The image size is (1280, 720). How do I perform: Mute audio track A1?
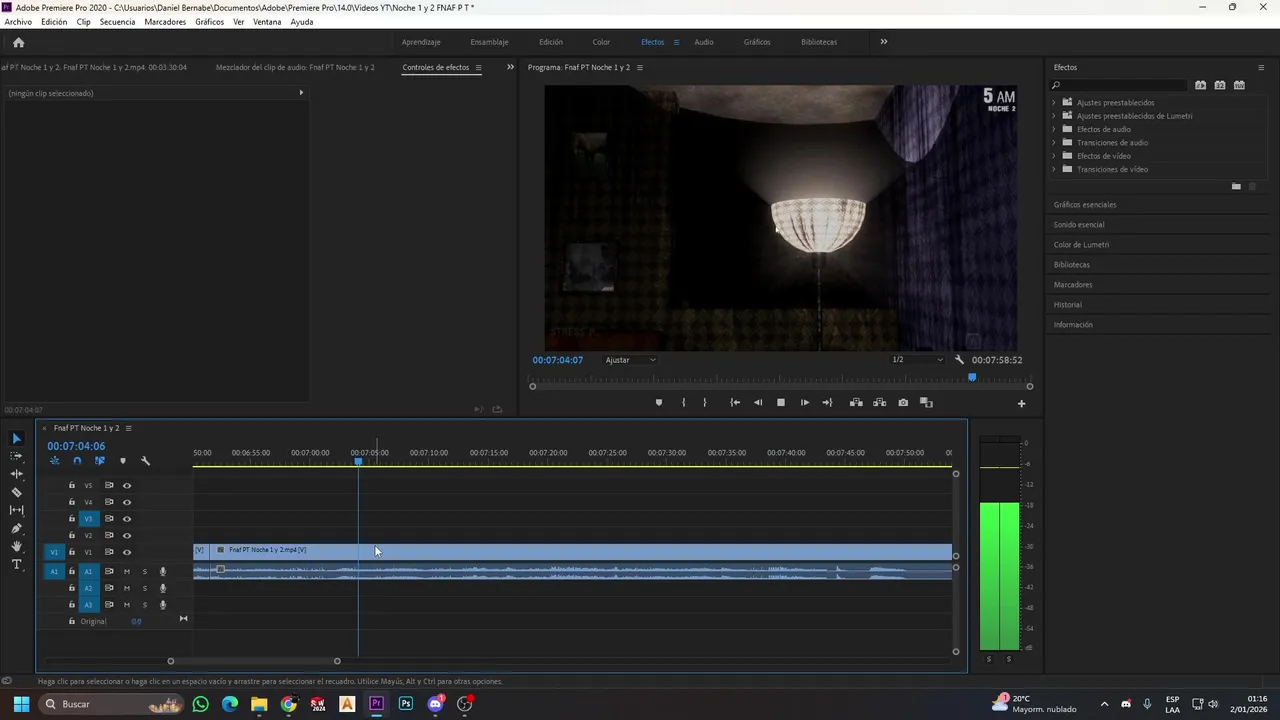[x=127, y=572]
